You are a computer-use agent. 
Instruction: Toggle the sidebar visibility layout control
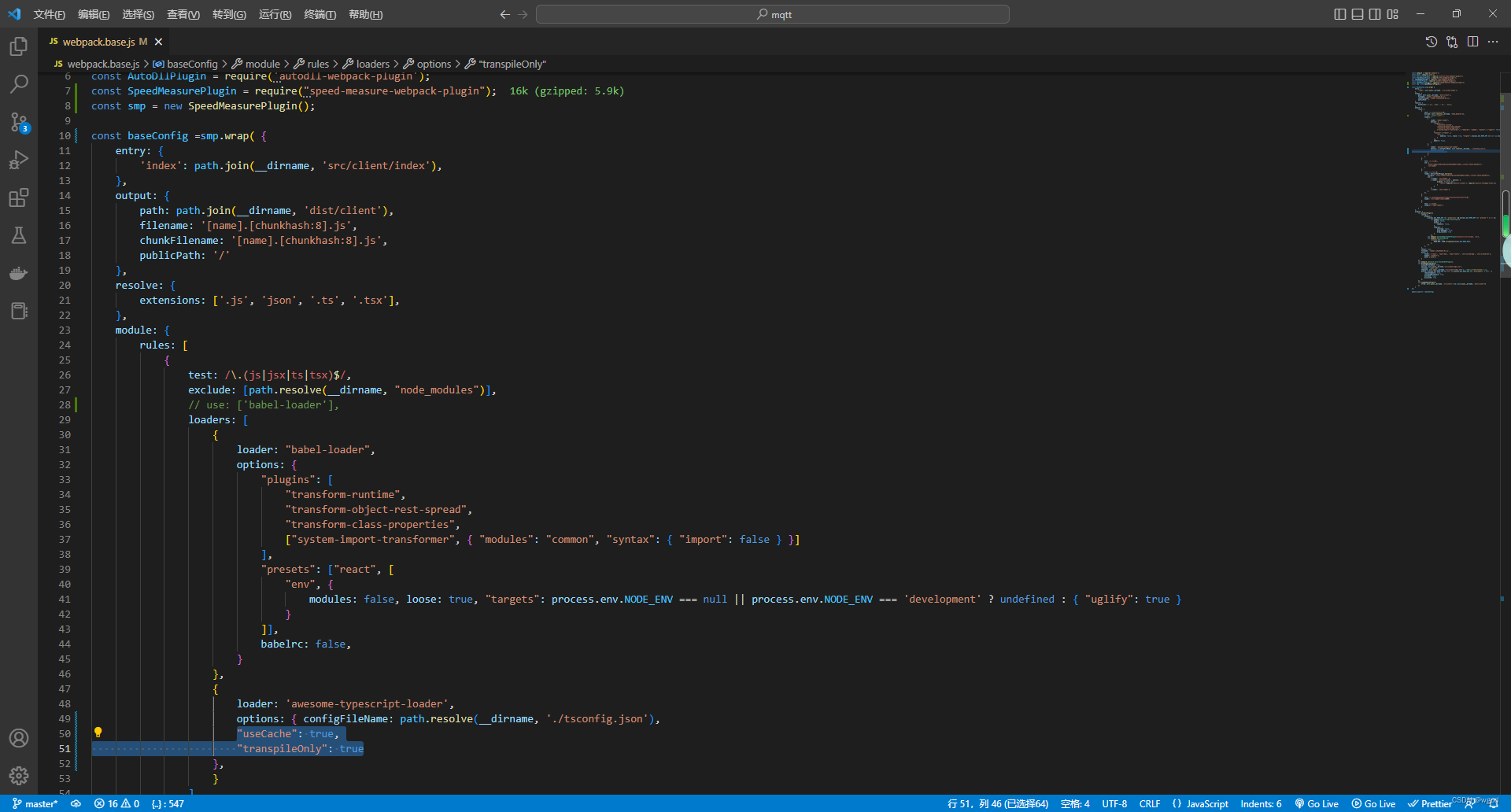(x=1339, y=14)
